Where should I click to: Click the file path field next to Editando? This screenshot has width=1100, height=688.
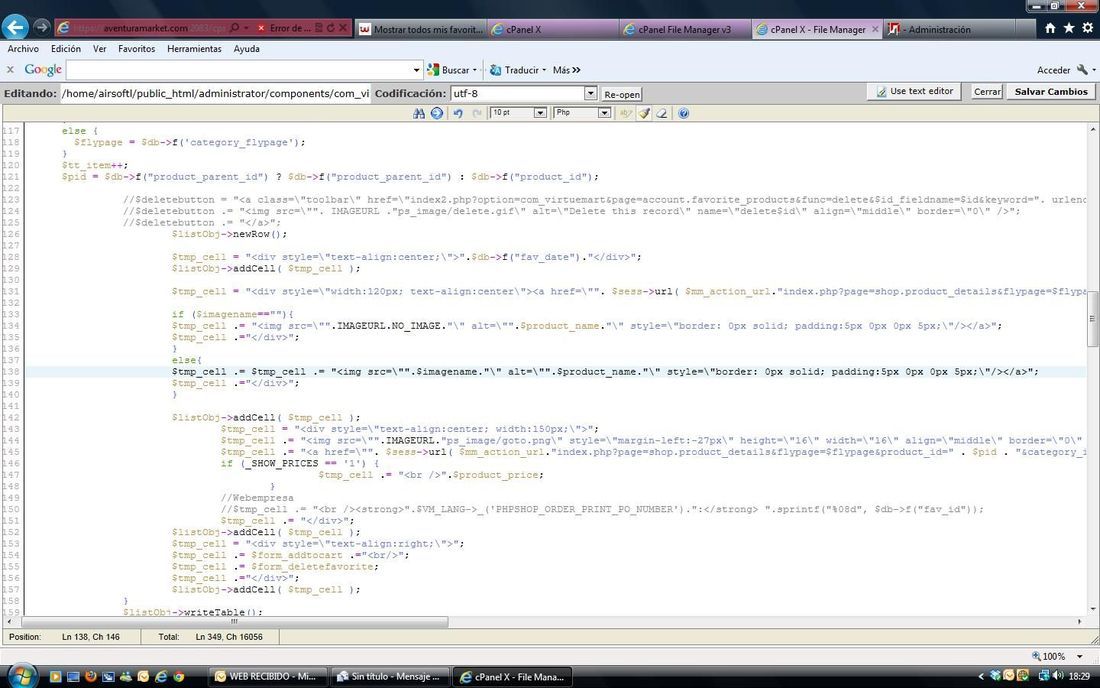coord(215,93)
